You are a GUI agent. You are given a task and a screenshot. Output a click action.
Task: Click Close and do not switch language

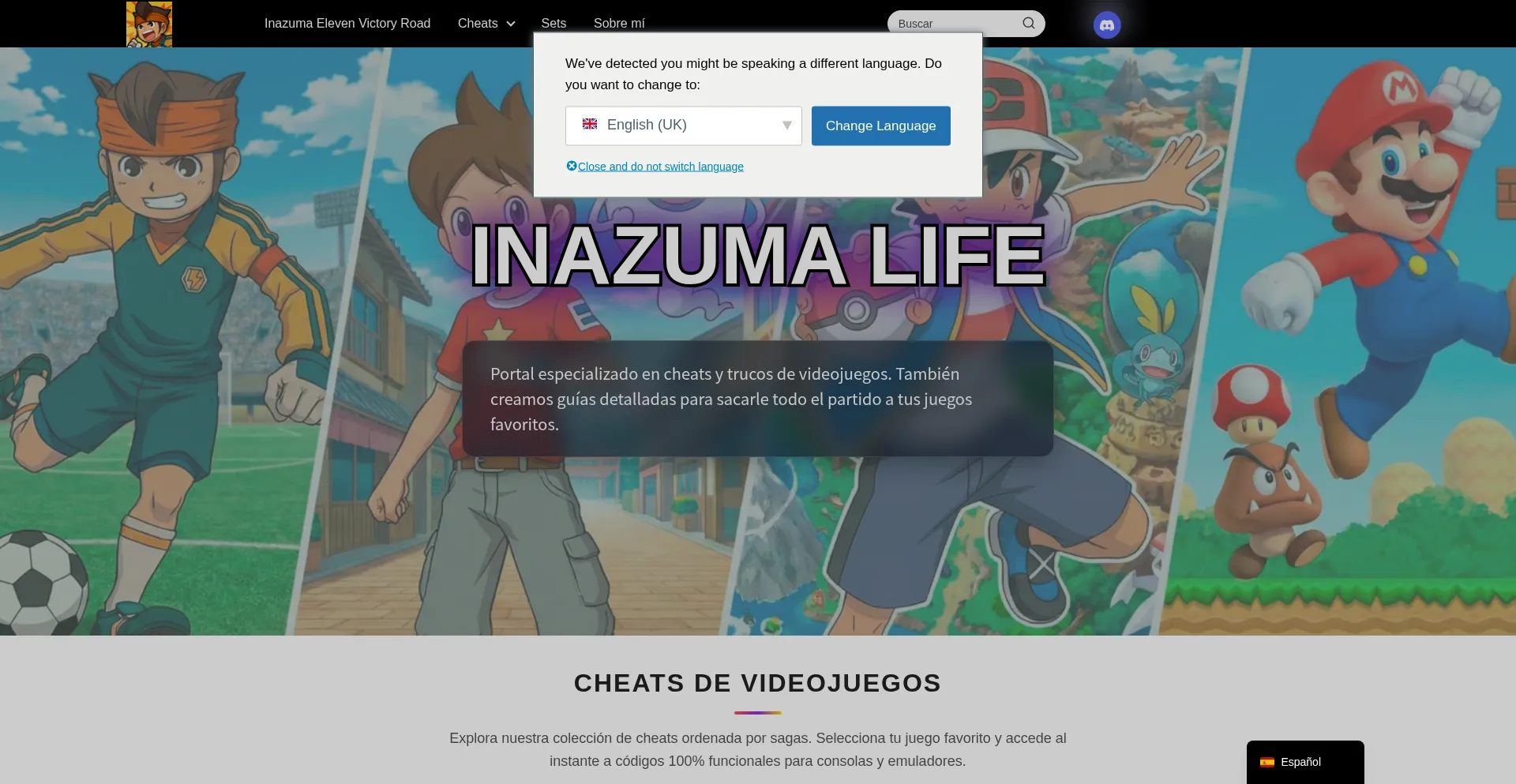(661, 167)
